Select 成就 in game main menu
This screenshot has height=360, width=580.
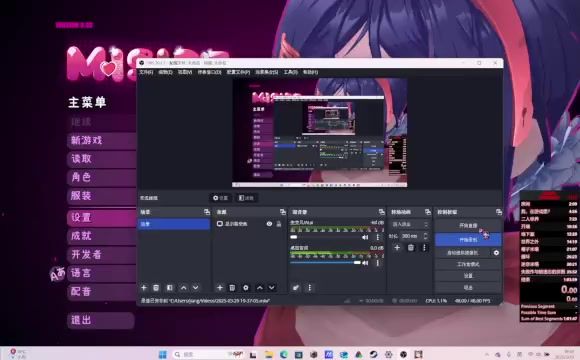tap(101, 236)
